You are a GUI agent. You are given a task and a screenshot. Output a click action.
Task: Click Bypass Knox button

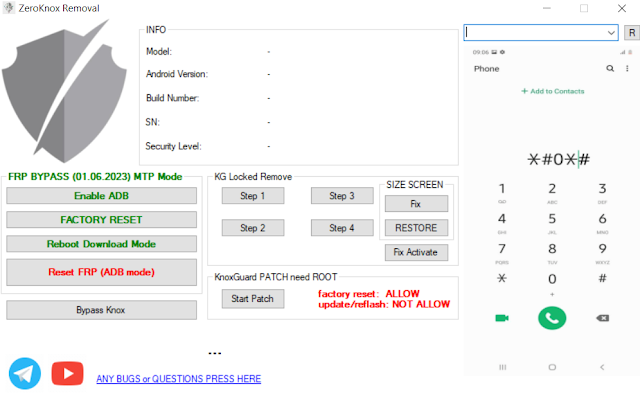pos(101,310)
